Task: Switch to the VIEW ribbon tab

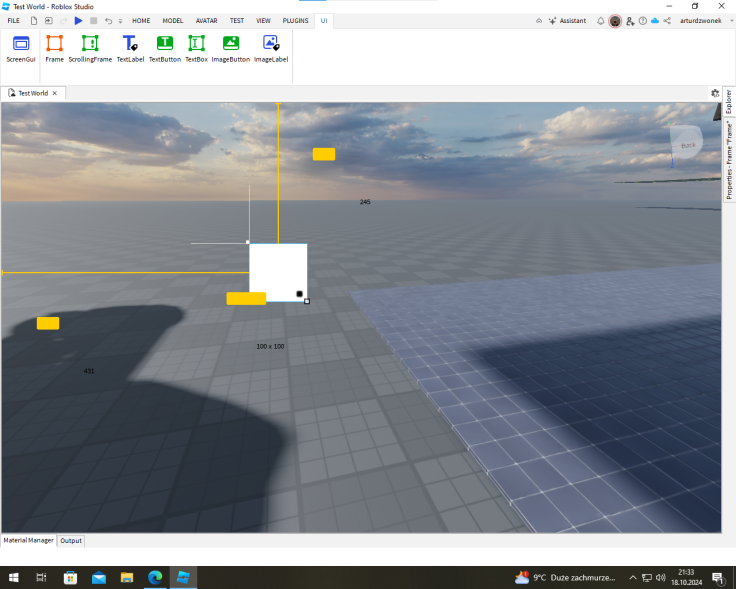Action: pos(263,21)
